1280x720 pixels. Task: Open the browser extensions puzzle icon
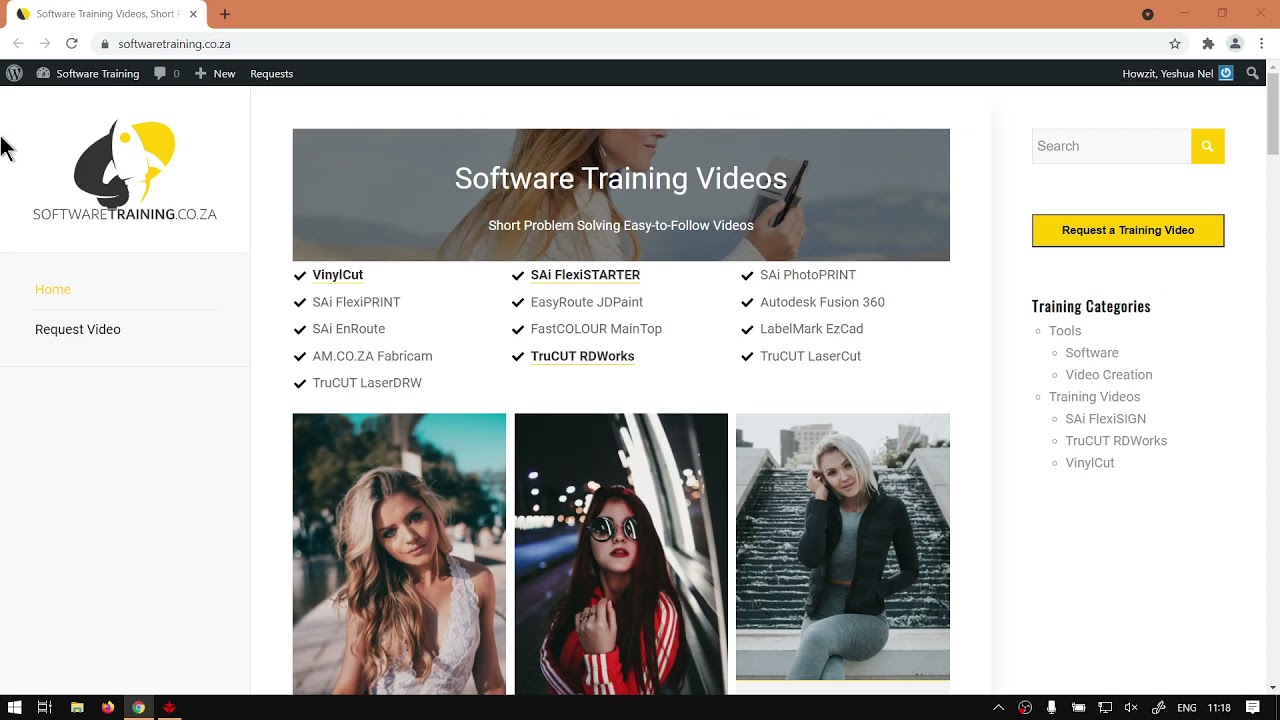[x=1208, y=44]
